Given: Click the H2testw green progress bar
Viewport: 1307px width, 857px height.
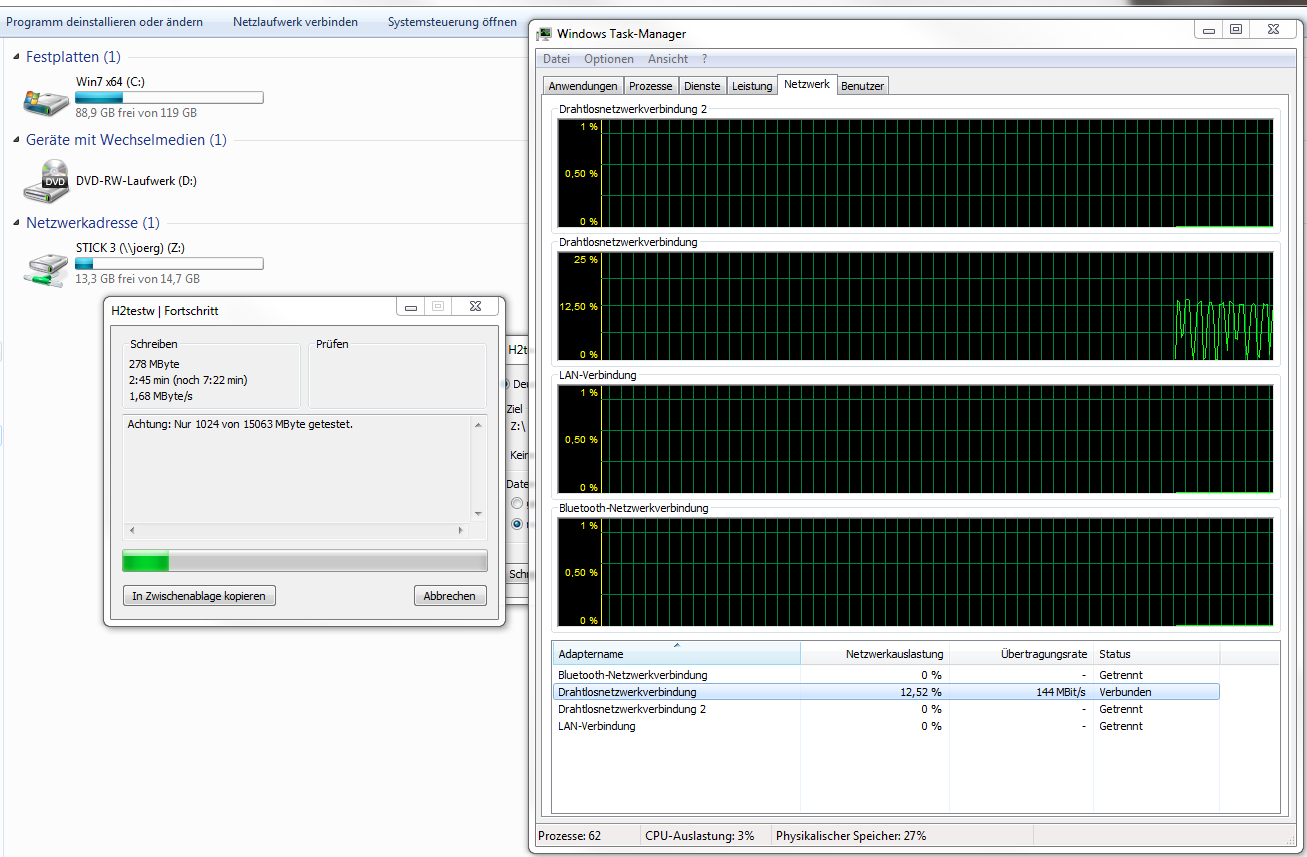Looking at the screenshot, I should [x=305, y=561].
